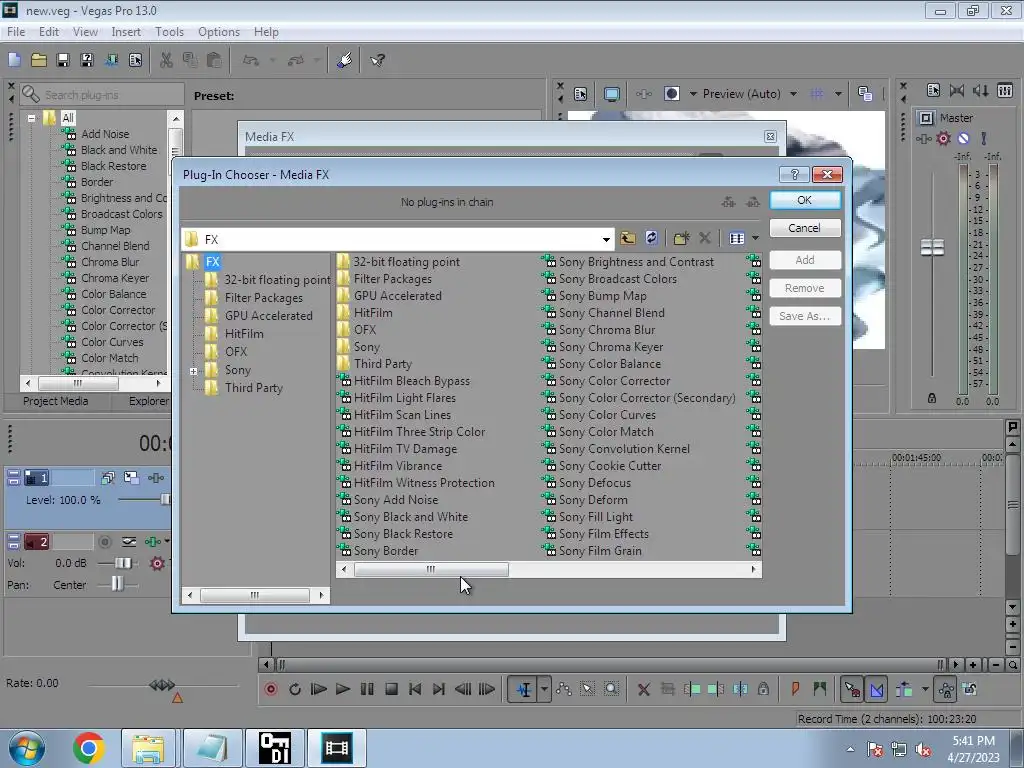Click the plug-in list horizontal scrollbar thumb
Image resolution: width=1024 pixels, height=768 pixels.
click(x=431, y=569)
